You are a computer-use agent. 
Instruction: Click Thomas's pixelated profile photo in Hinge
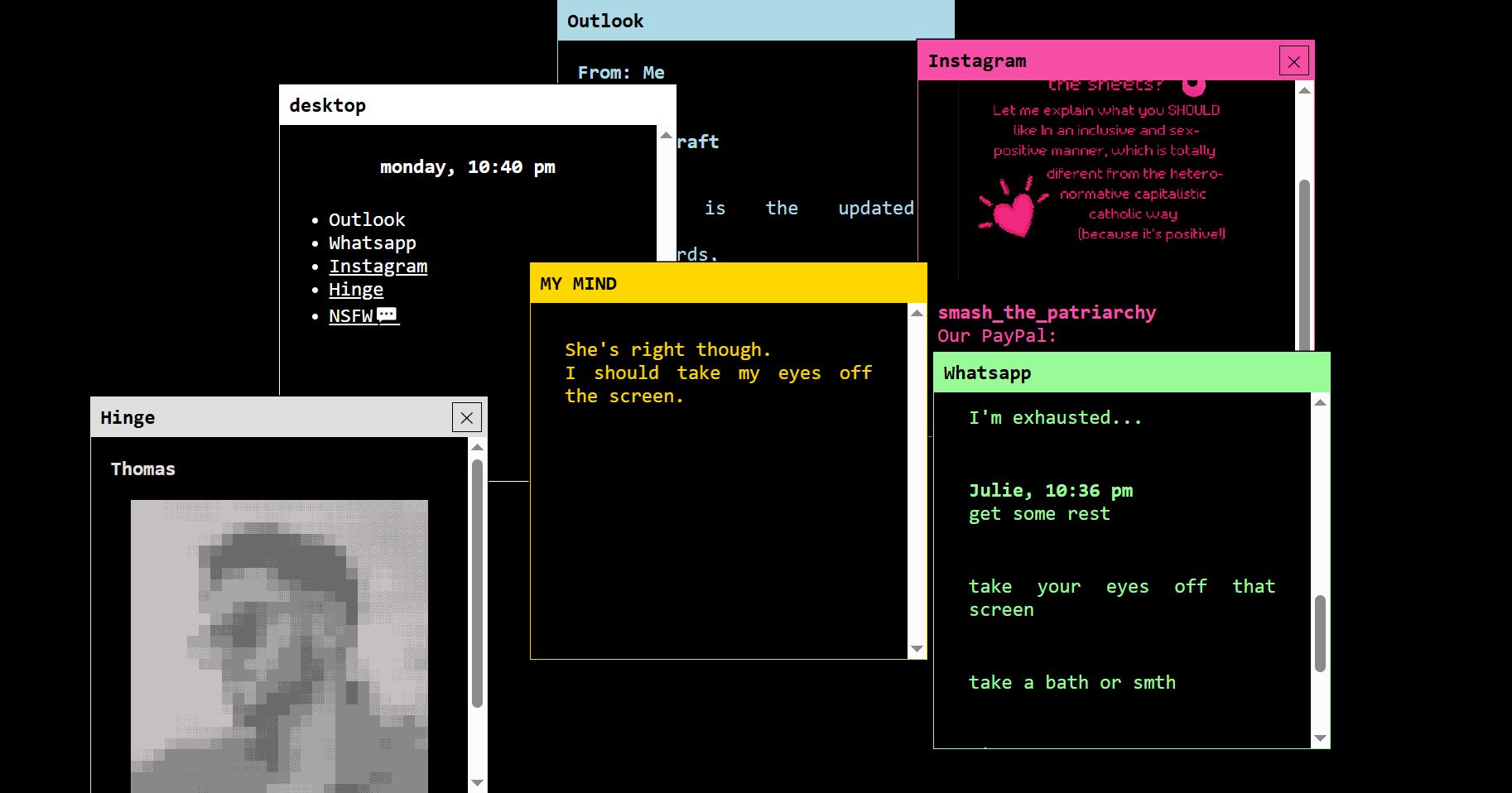click(280, 646)
